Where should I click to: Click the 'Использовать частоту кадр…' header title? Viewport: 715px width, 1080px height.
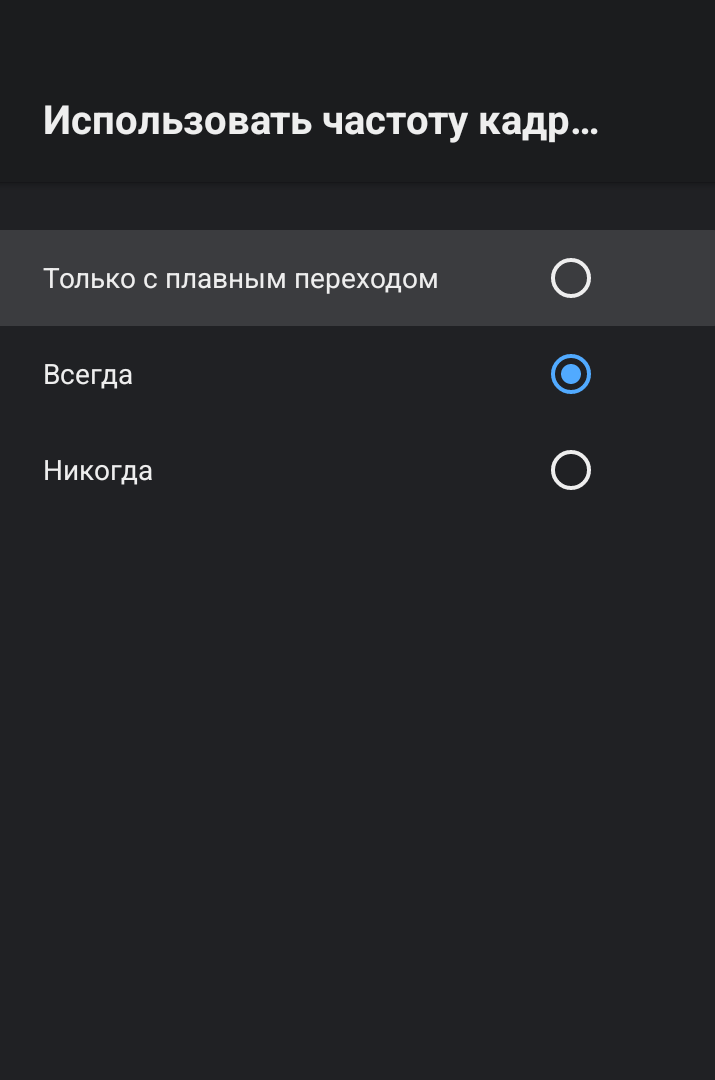[x=320, y=122]
